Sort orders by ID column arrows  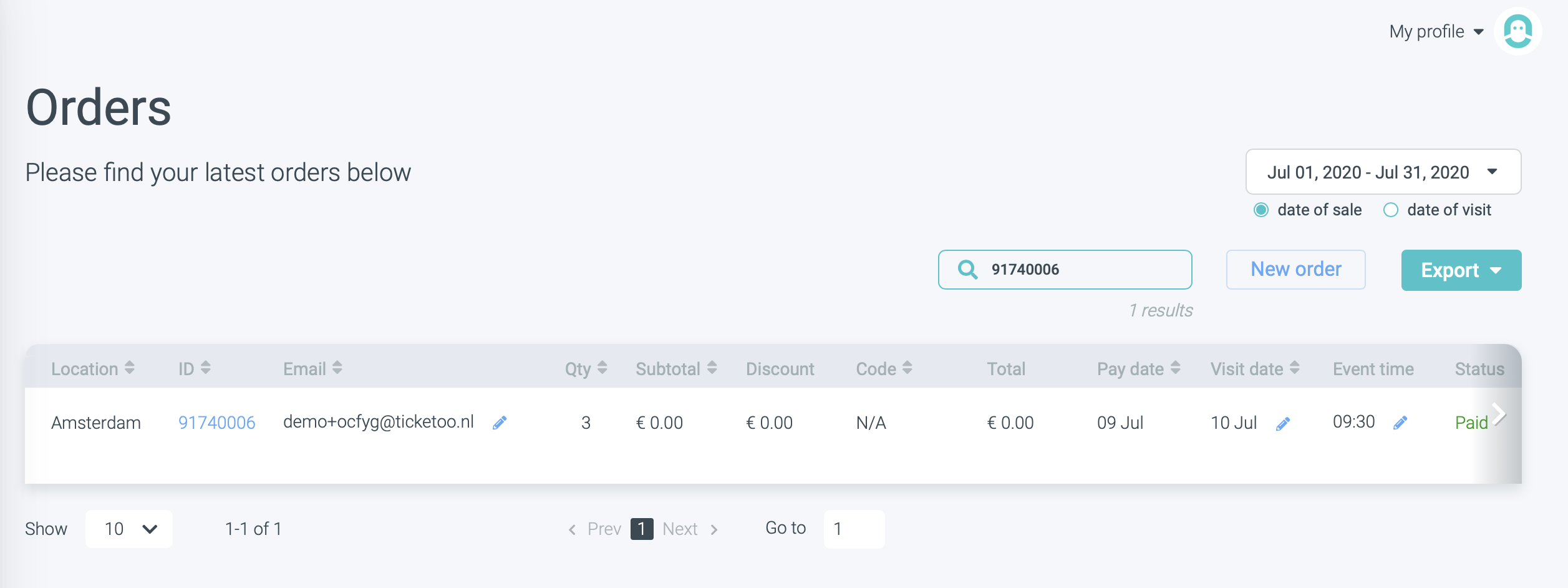[x=206, y=368]
